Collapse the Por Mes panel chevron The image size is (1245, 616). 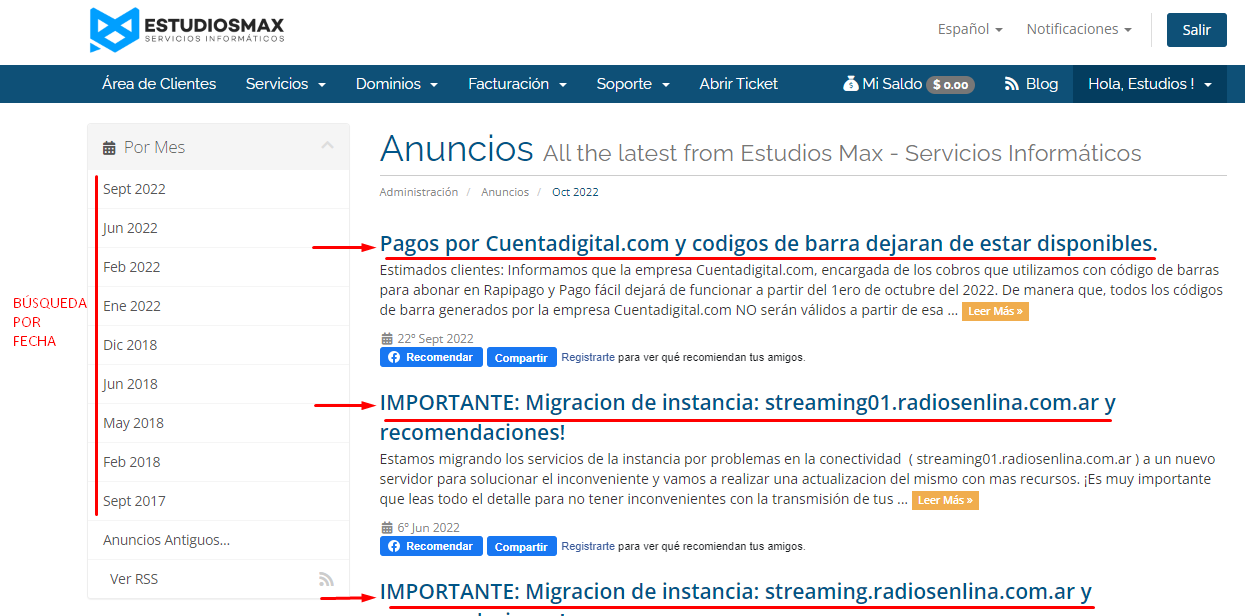click(x=327, y=146)
